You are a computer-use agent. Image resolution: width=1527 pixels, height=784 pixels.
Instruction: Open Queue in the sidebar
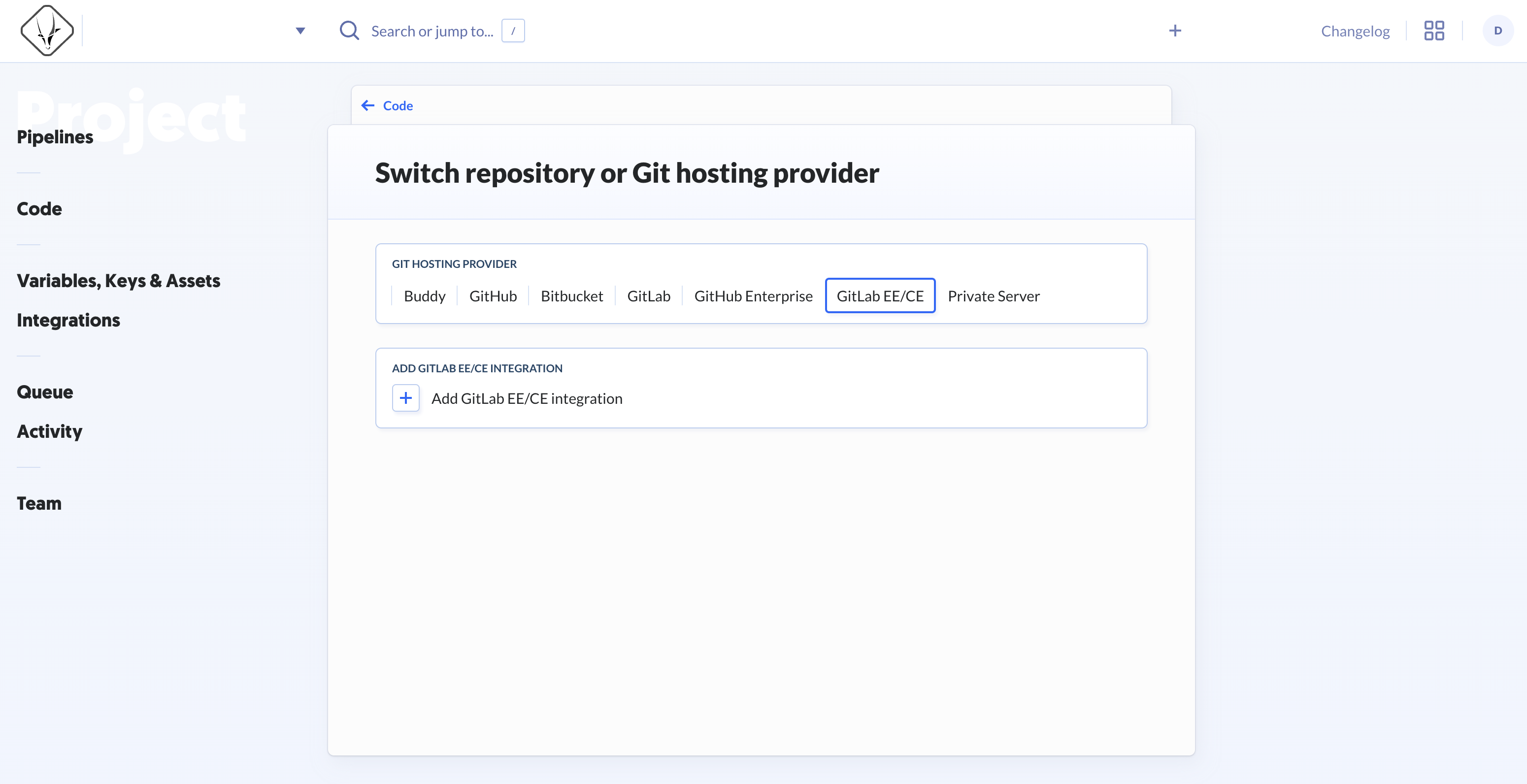click(x=45, y=392)
